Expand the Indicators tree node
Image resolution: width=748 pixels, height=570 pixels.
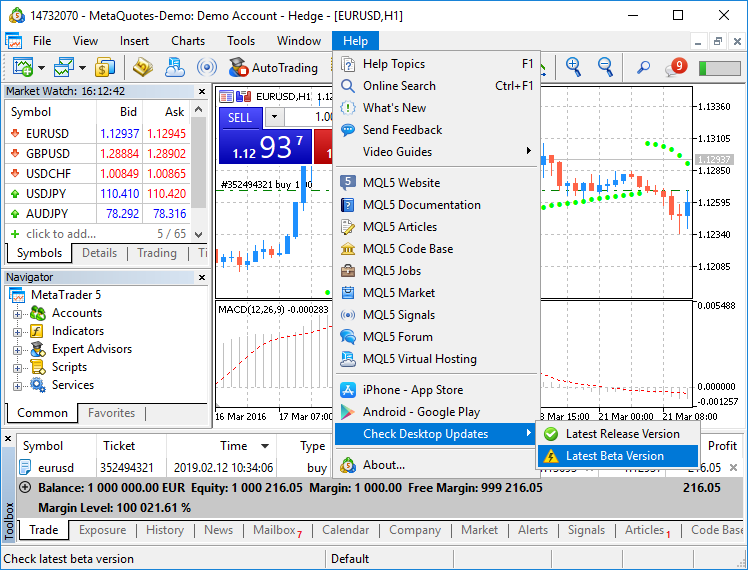coord(17,332)
